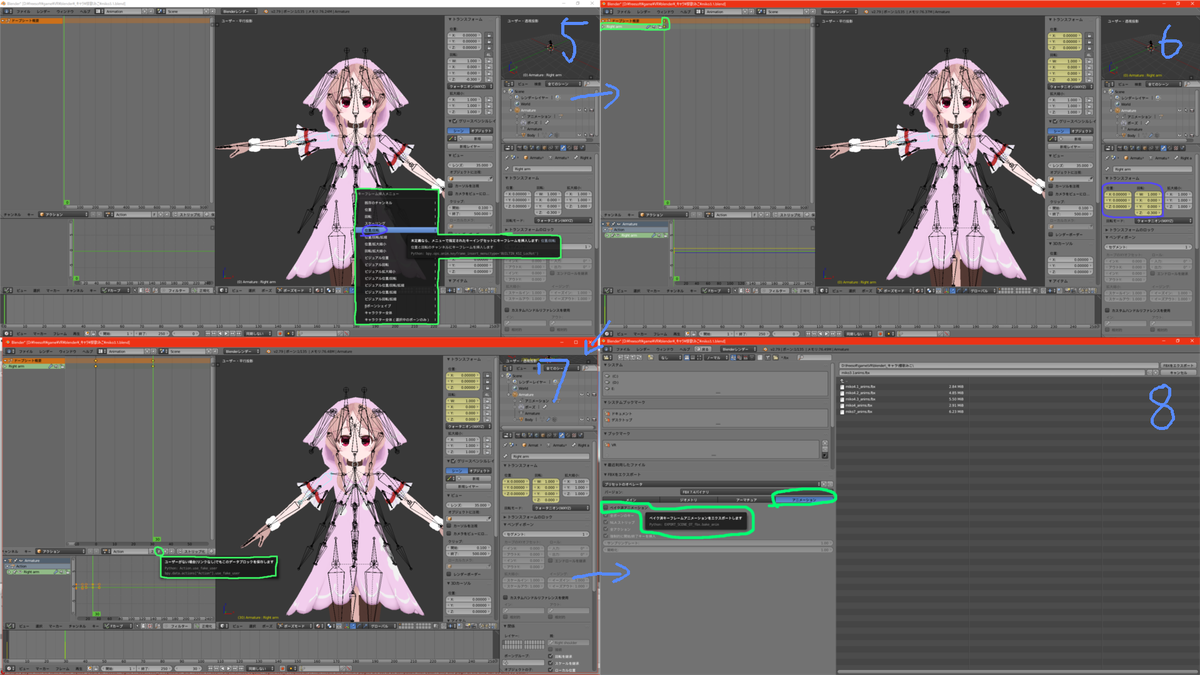
Task: Select the シーン grease pencil button in window 5
Action: pyautogui.click(x=457, y=130)
